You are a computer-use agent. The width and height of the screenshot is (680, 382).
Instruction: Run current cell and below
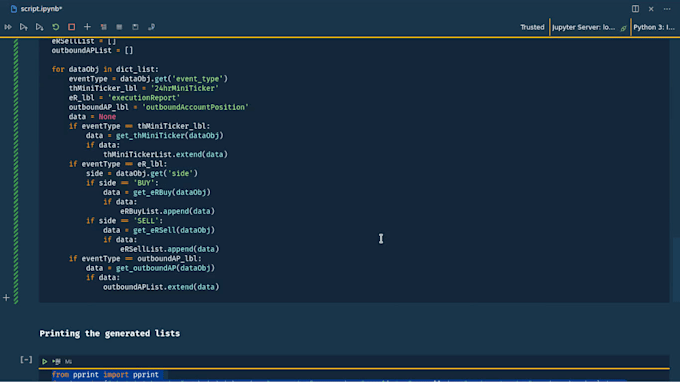coord(39,27)
